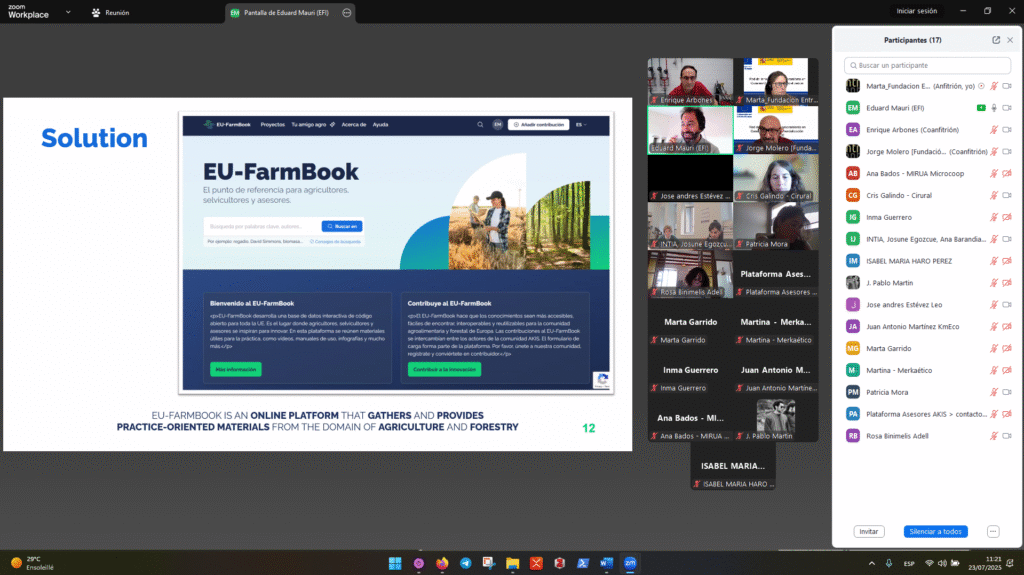Image resolution: width=1024 pixels, height=575 pixels.
Task: Open weather widget showing 29°C
Action: point(33,563)
